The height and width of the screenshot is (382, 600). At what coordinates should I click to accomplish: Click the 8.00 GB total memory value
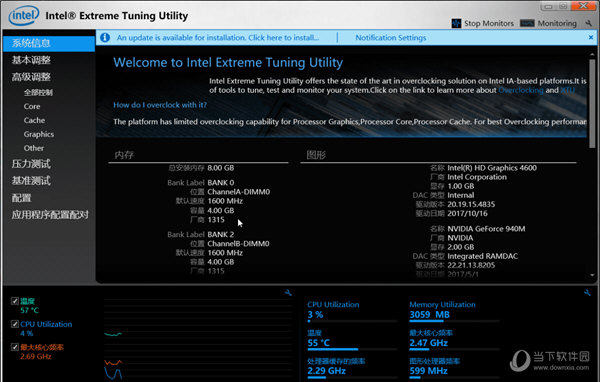coord(221,168)
